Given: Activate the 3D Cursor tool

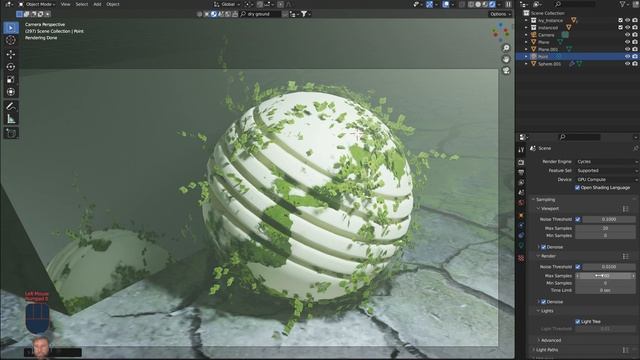Looking at the screenshot, I should pos(11,40).
